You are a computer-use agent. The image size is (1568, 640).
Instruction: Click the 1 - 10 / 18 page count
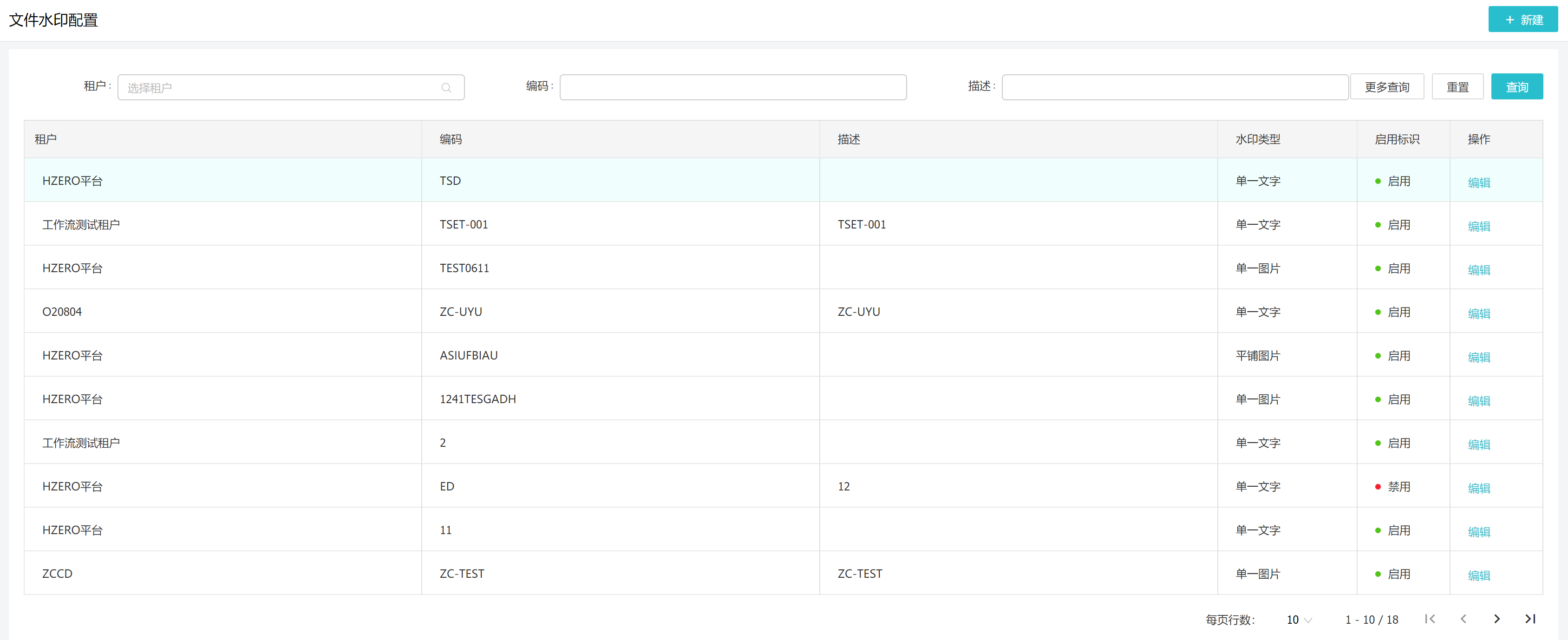(1372, 619)
